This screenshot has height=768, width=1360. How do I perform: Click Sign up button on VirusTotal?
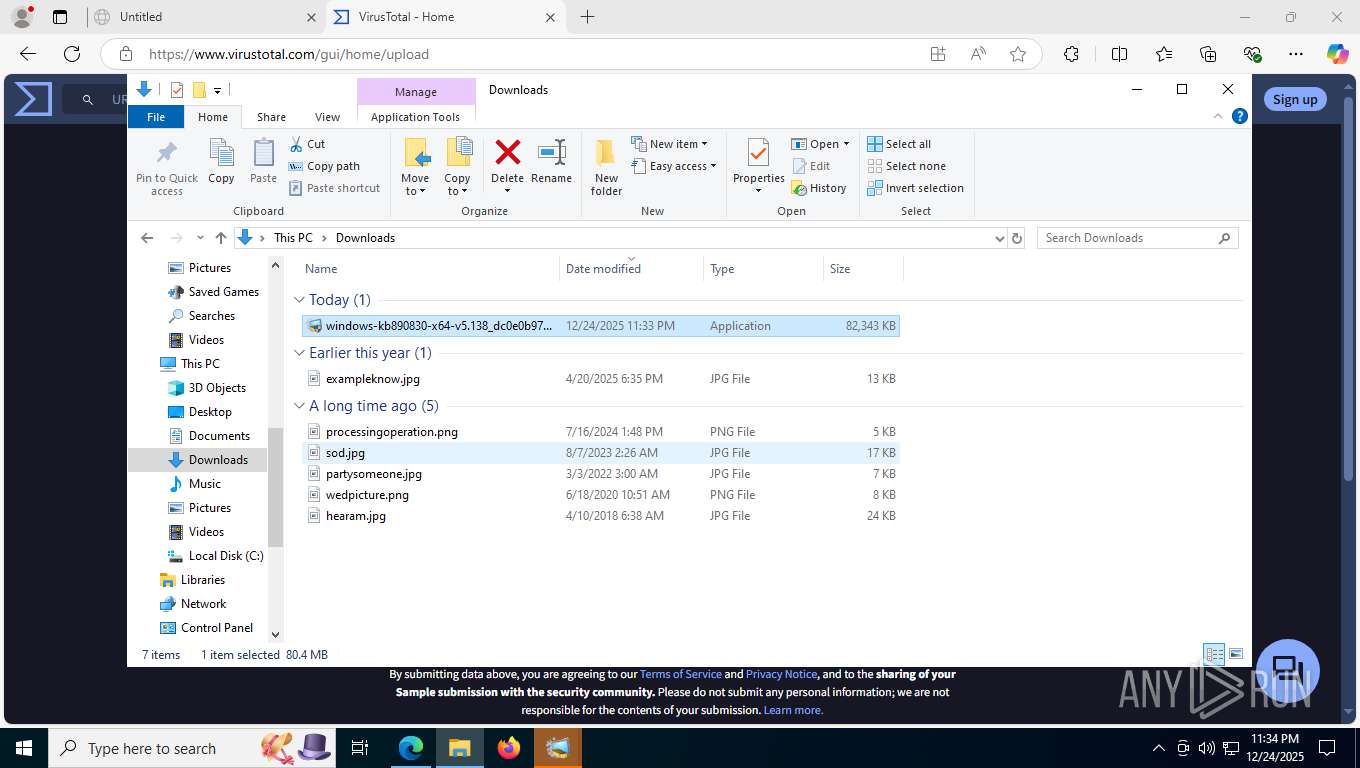tap(1295, 99)
